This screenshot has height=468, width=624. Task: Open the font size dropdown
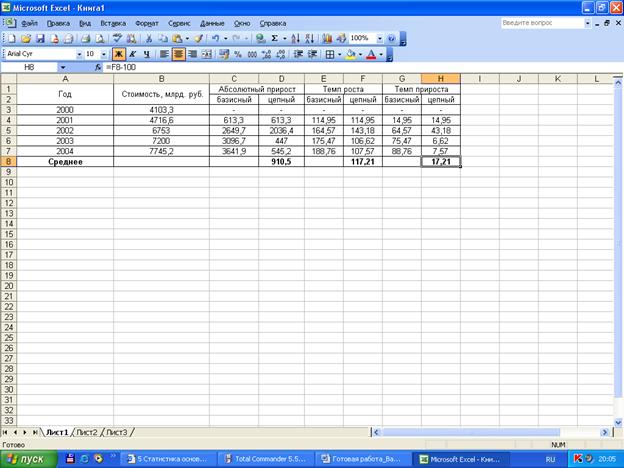(104, 54)
